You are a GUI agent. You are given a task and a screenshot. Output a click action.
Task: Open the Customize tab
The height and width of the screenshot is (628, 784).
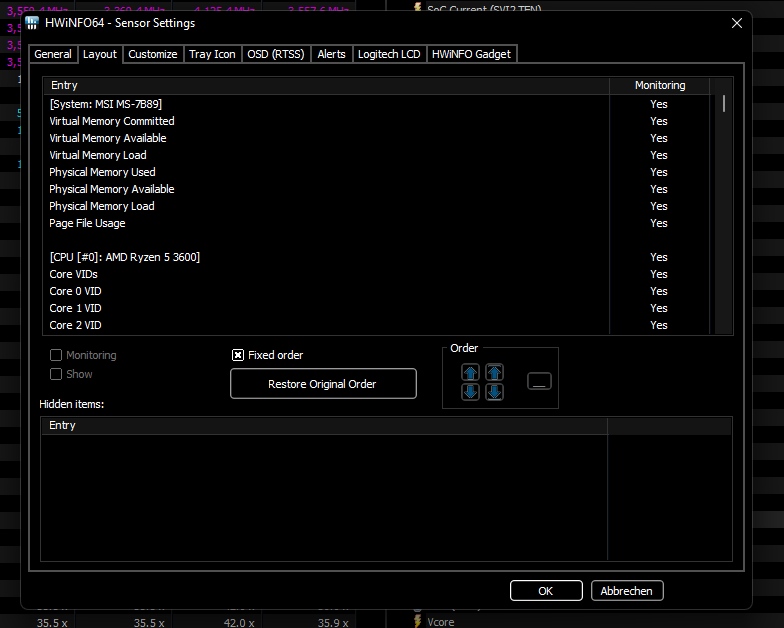152,54
